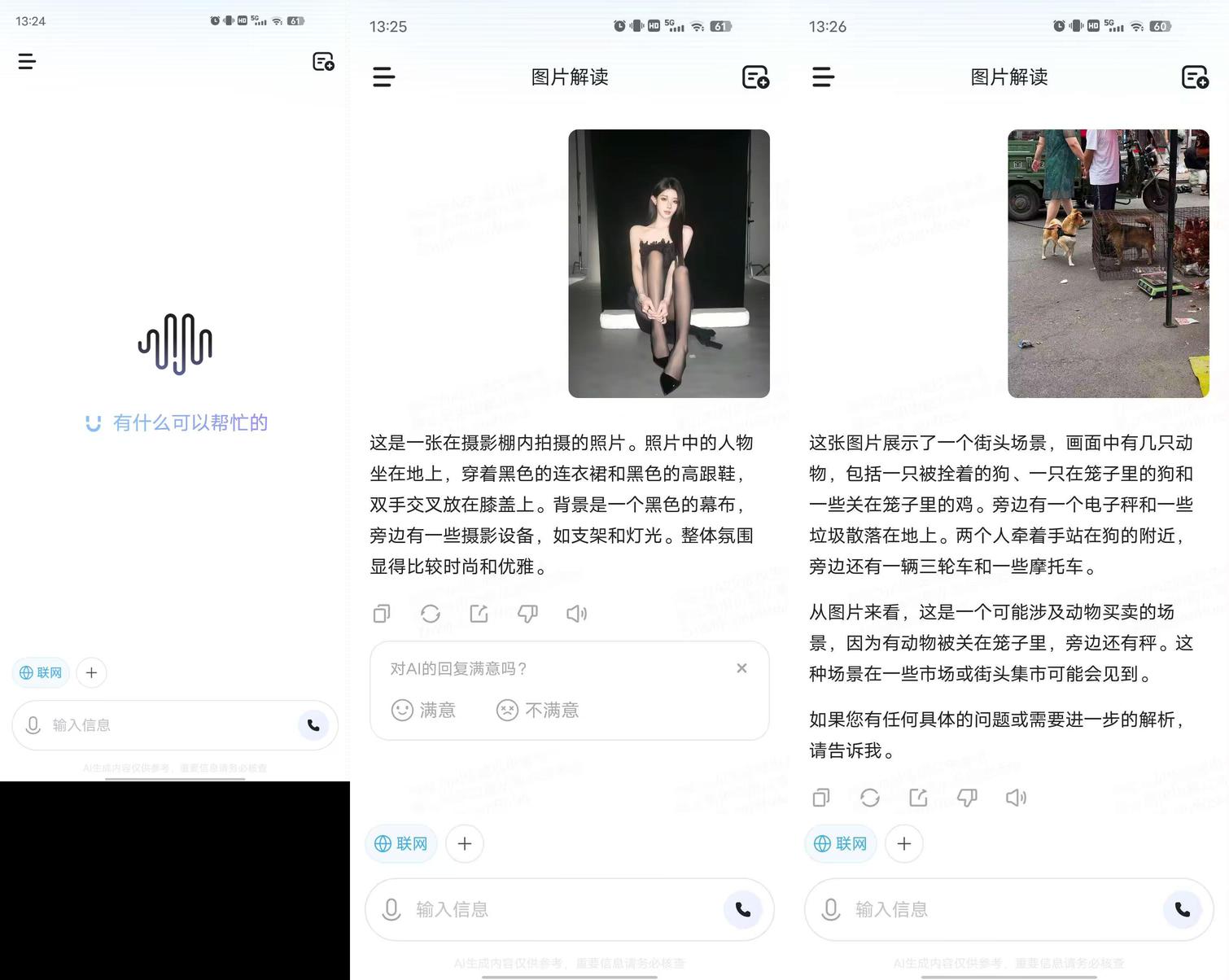The image size is (1229, 980).
Task: Open hamburger menu on the 13:25 screen
Action: click(384, 77)
